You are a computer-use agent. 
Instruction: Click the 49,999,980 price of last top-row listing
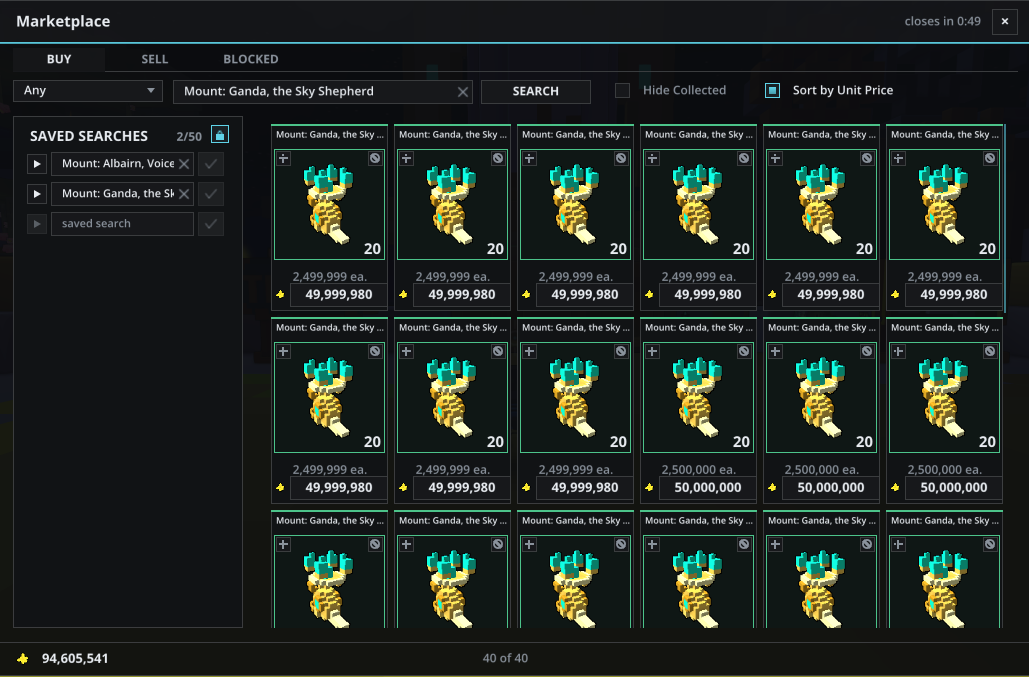point(954,295)
